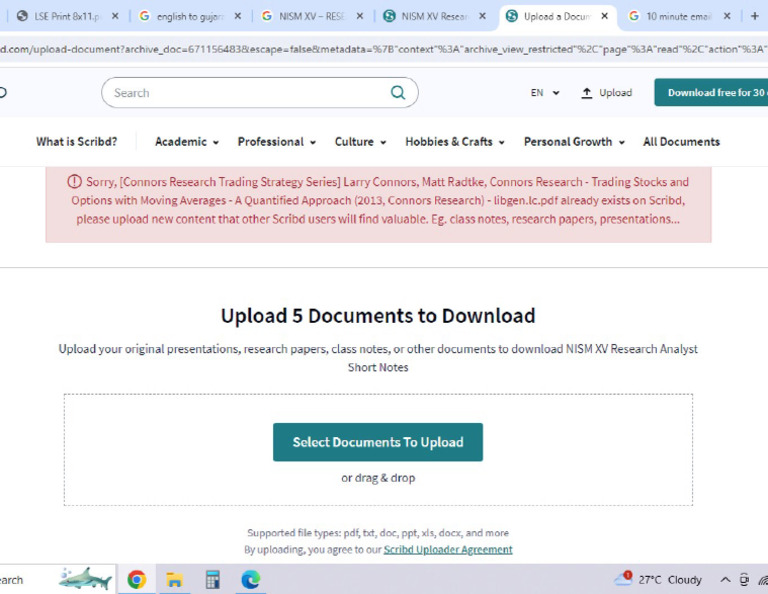Show hidden system tray icons
Image resolution: width=768 pixels, height=594 pixels.
[x=725, y=580]
